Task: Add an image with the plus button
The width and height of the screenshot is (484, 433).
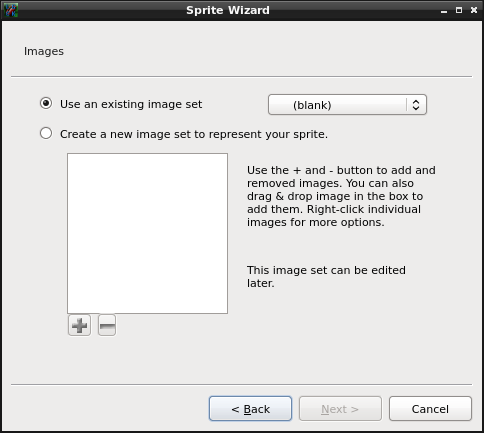Action: [x=79, y=325]
